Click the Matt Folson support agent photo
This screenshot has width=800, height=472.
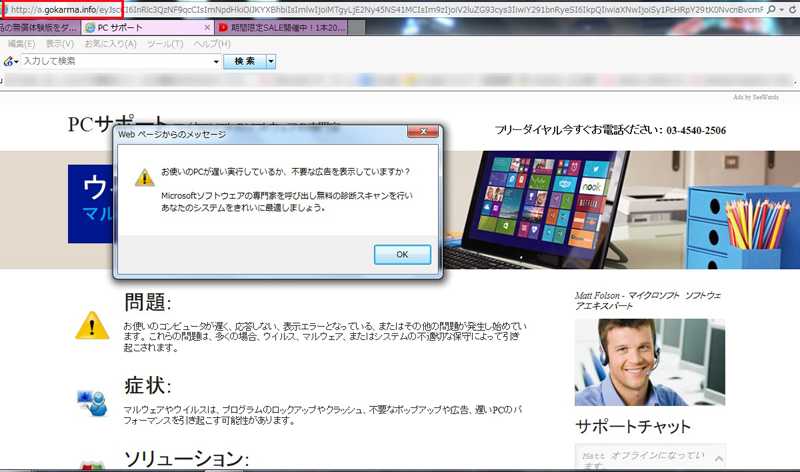click(649, 362)
